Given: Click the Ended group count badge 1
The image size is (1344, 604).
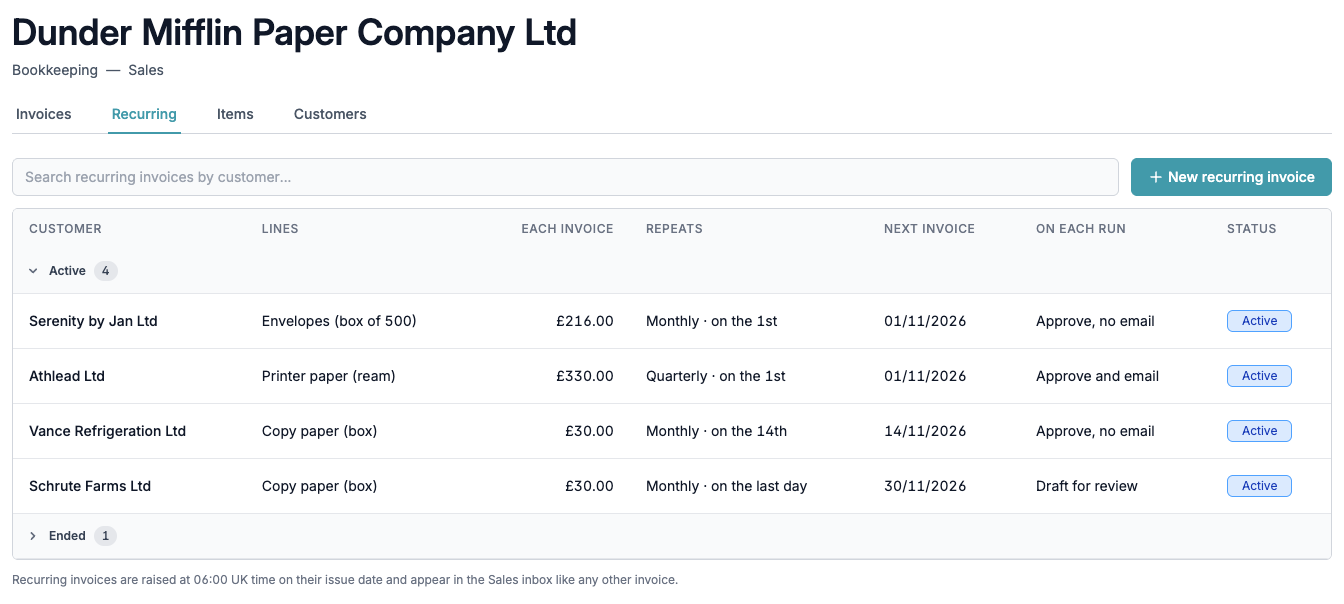Looking at the screenshot, I should coord(106,536).
